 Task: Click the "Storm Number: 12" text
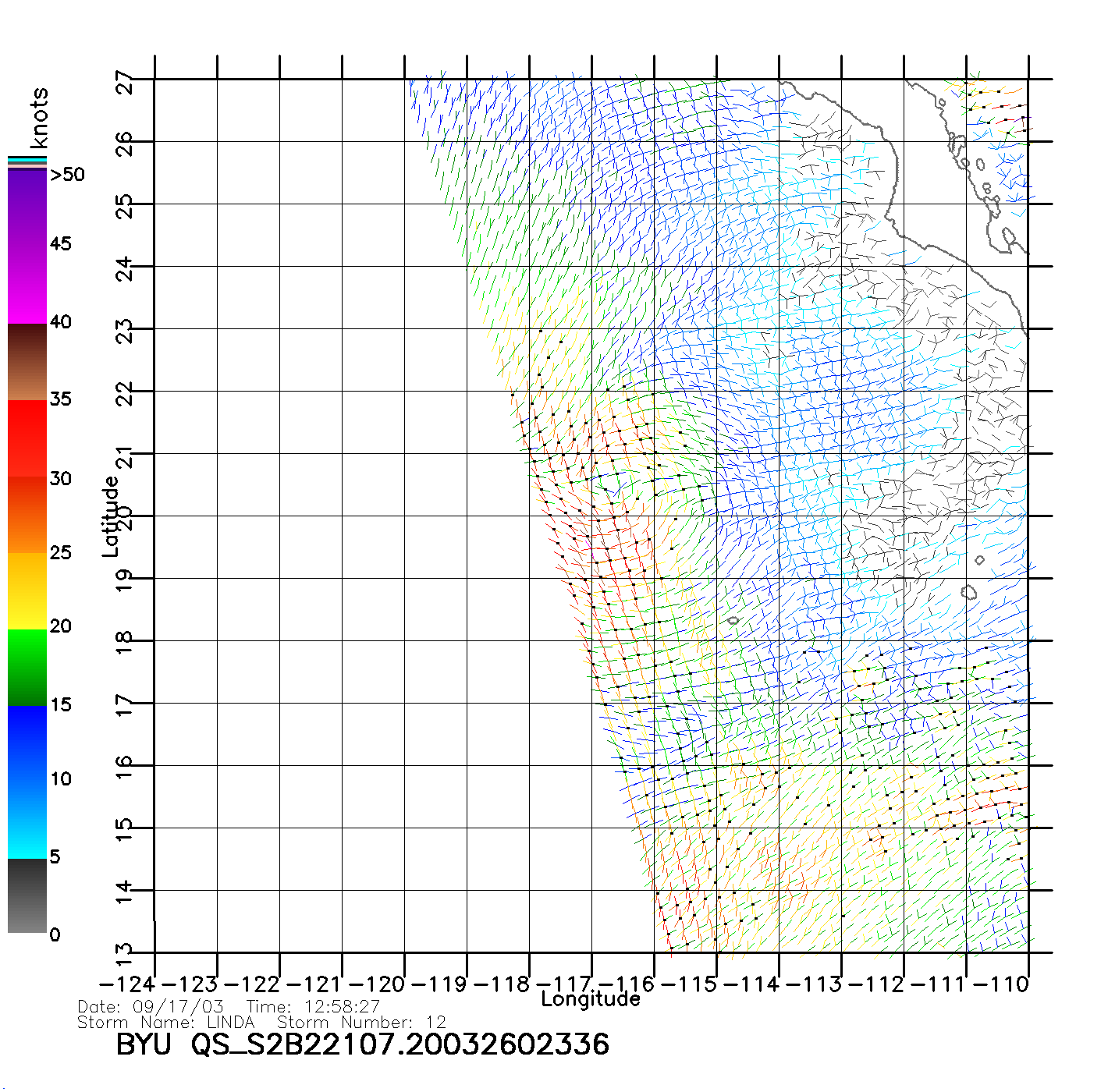pos(361,1022)
